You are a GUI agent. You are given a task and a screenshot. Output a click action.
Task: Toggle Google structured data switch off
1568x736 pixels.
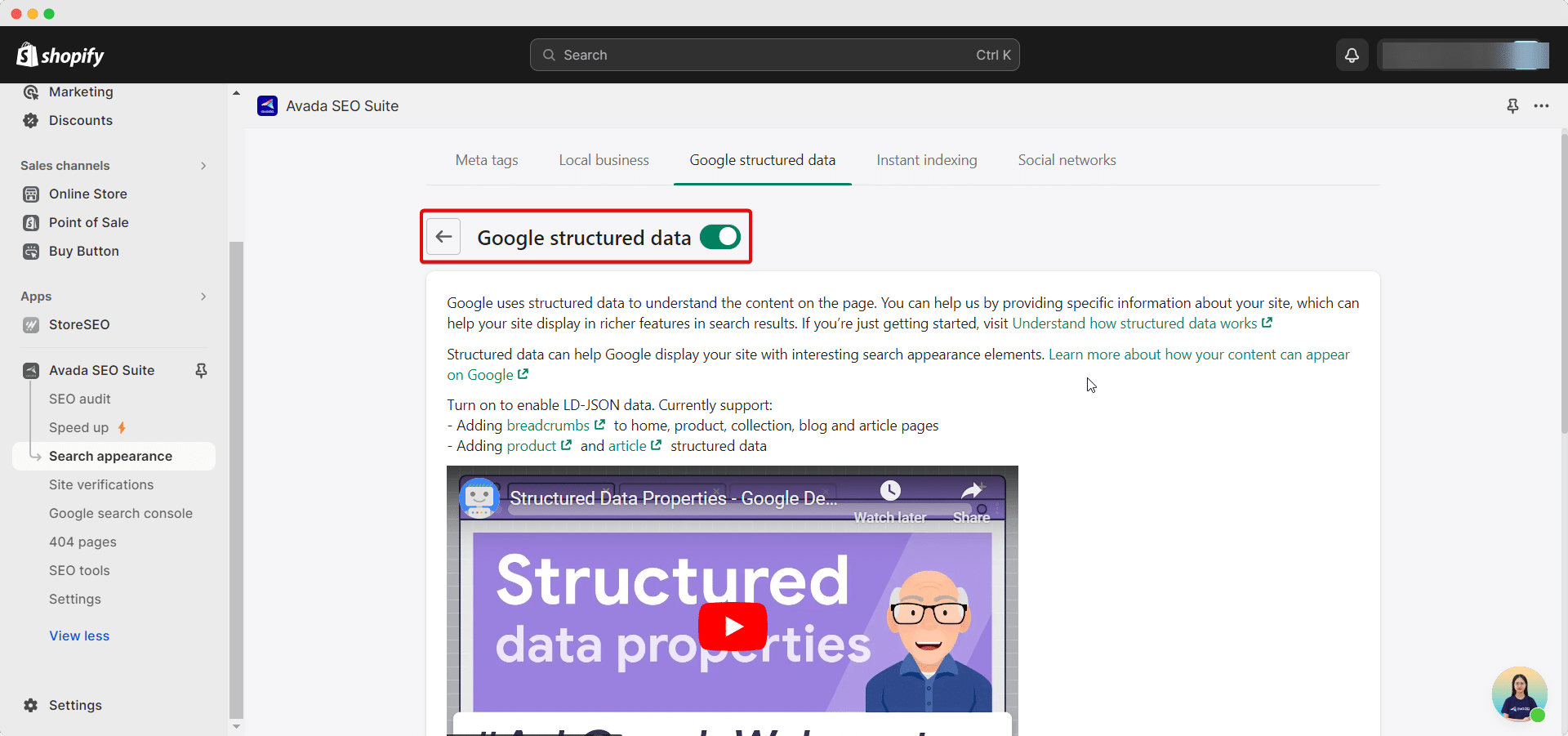(720, 237)
